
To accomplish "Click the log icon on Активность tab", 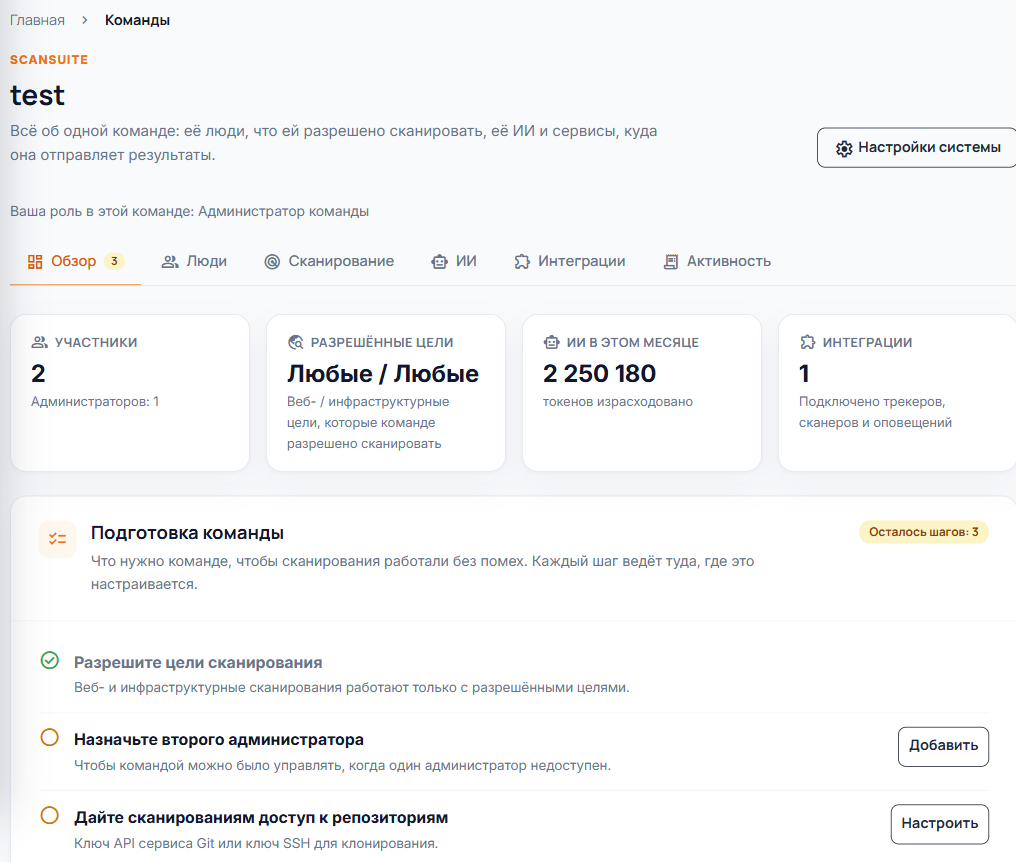I will click(671, 262).
